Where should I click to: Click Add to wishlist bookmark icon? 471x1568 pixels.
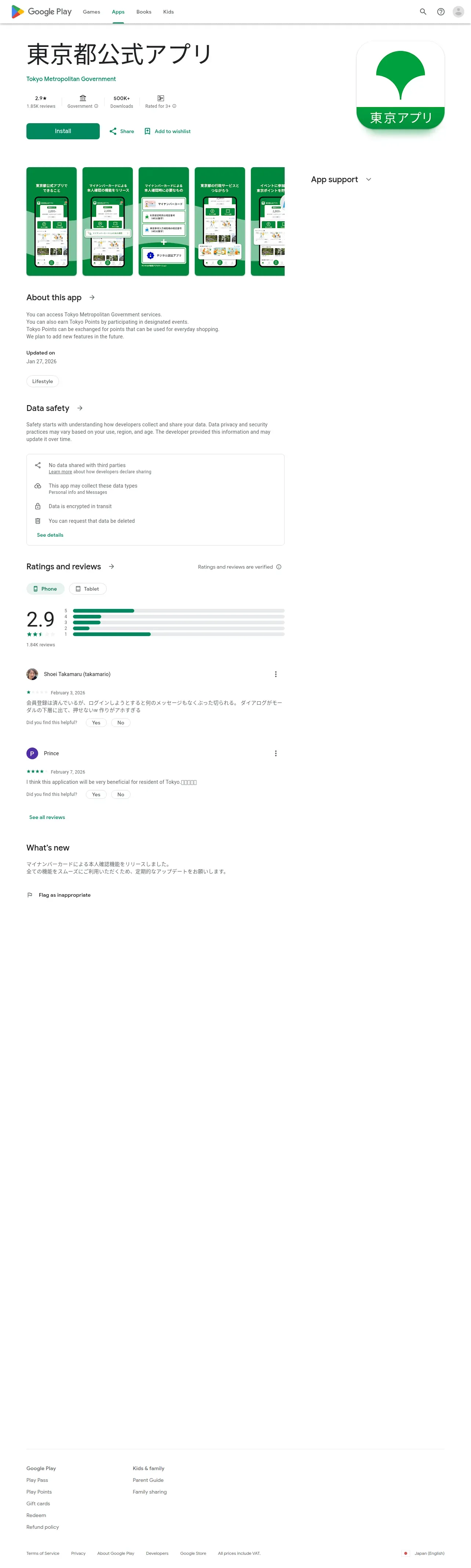[x=147, y=132]
